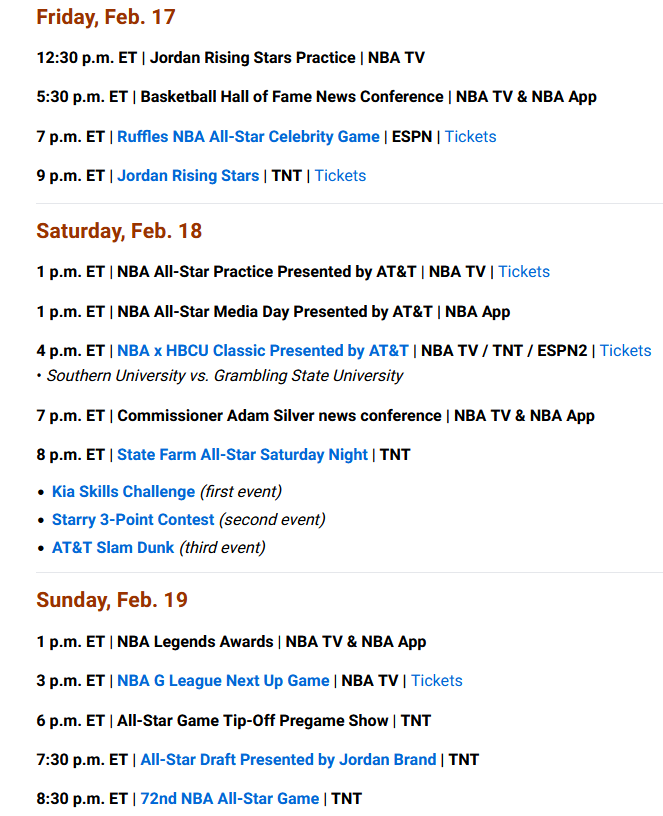Open the 72nd NBA All-Star Game link
Image resolution: width=663 pixels, height=816 pixels.
[x=229, y=799]
